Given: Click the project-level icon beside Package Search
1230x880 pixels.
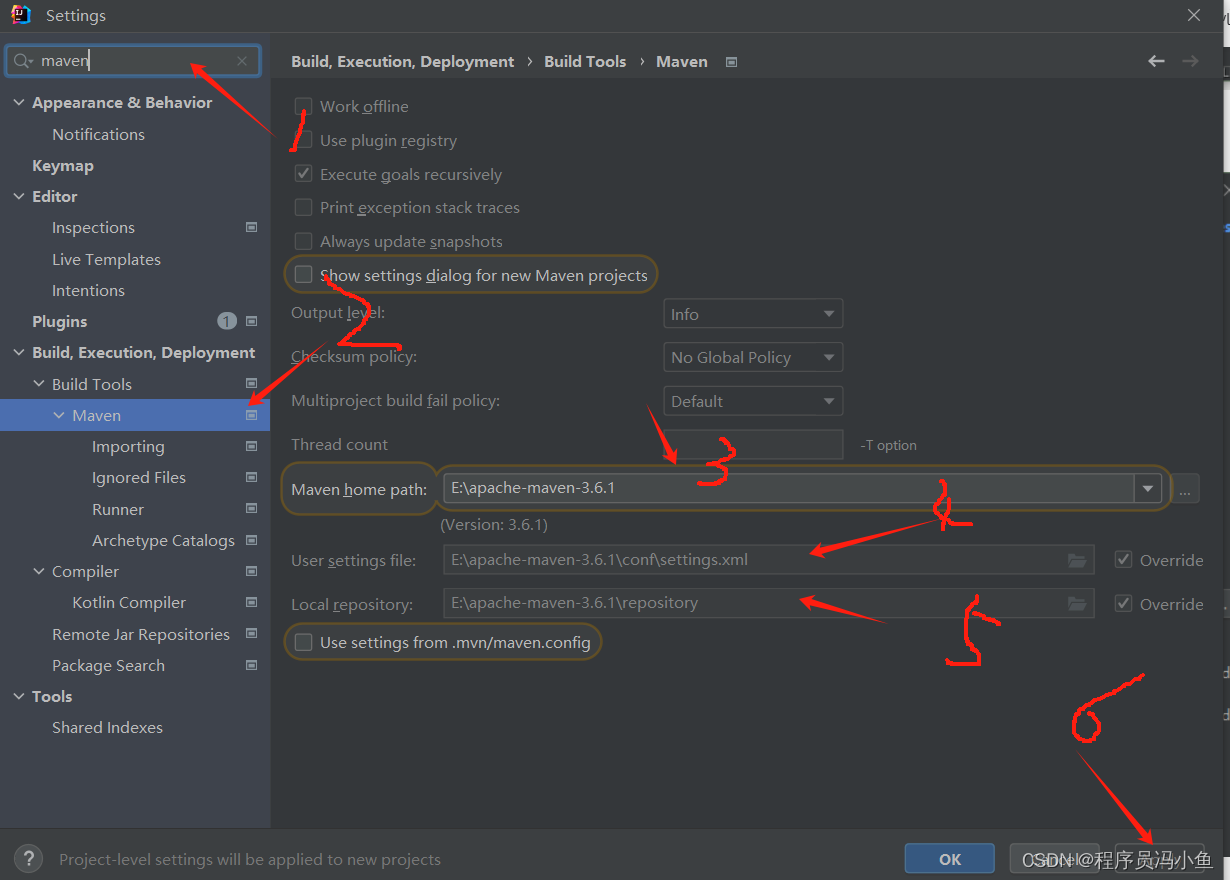Looking at the screenshot, I should pyautogui.click(x=251, y=665).
